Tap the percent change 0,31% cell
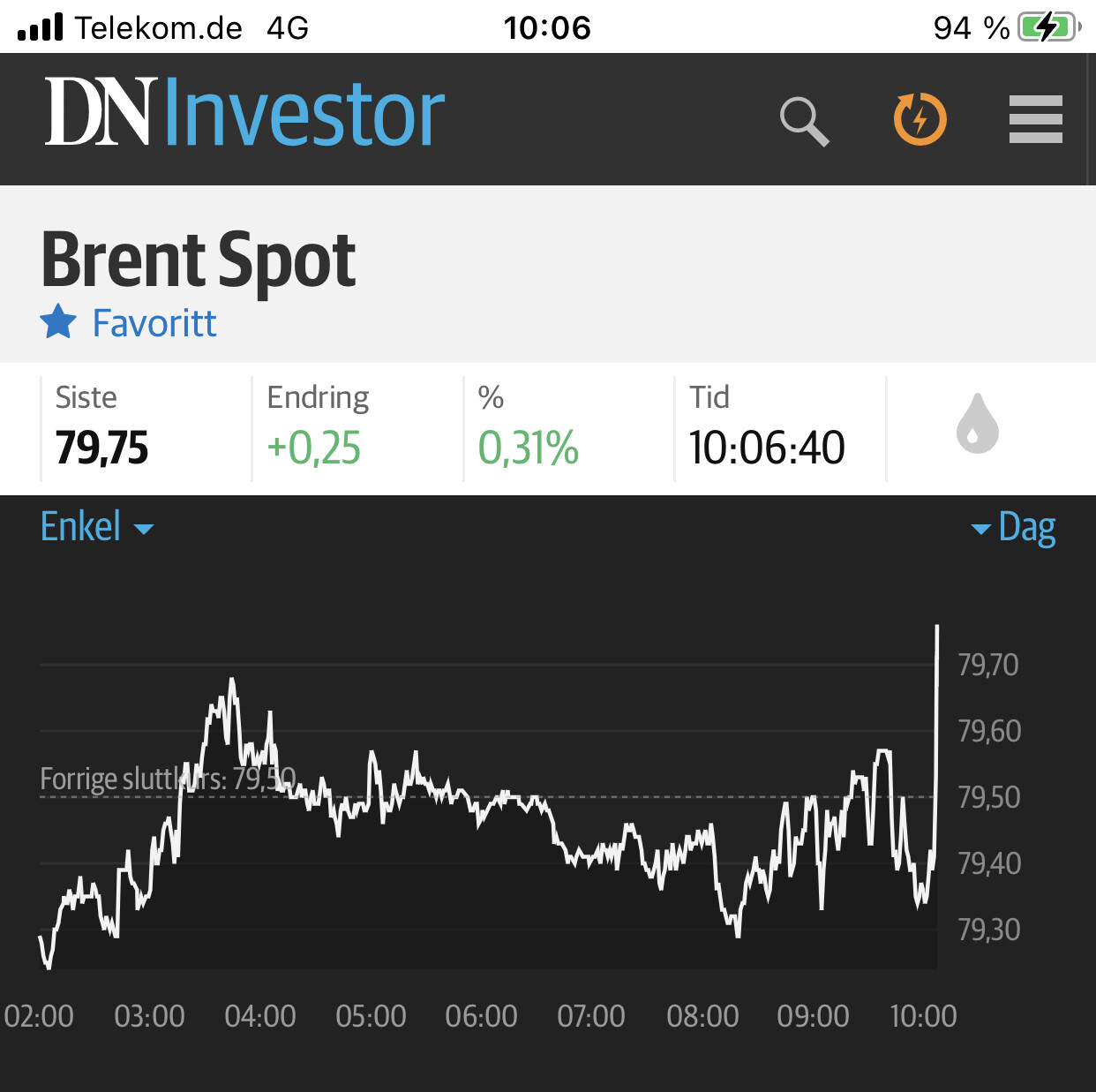The height and width of the screenshot is (1092, 1096). [x=569, y=428]
